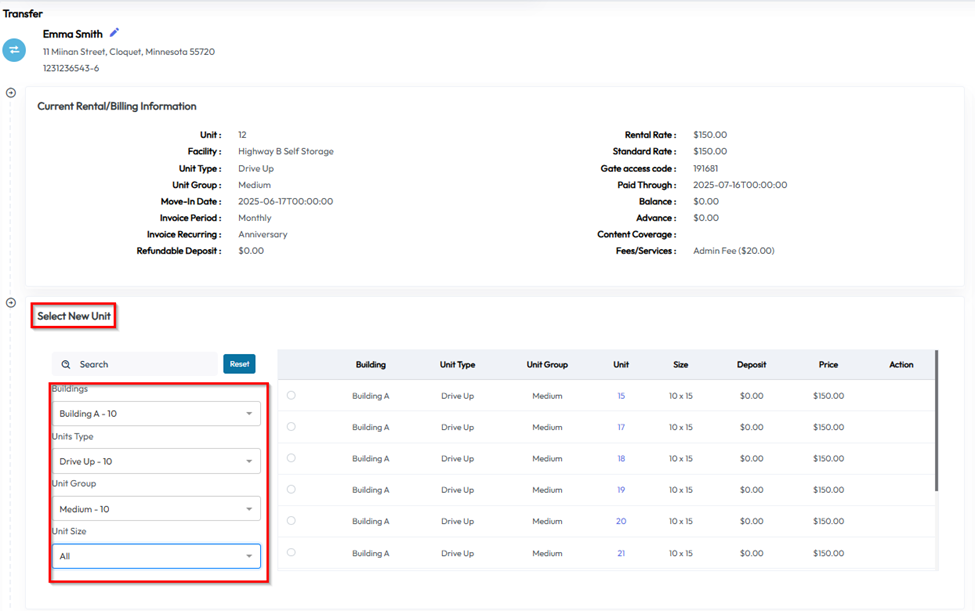Screen dimensions: 975x611
Task: Click the blue transfer arrows icon
Action: [14, 50]
